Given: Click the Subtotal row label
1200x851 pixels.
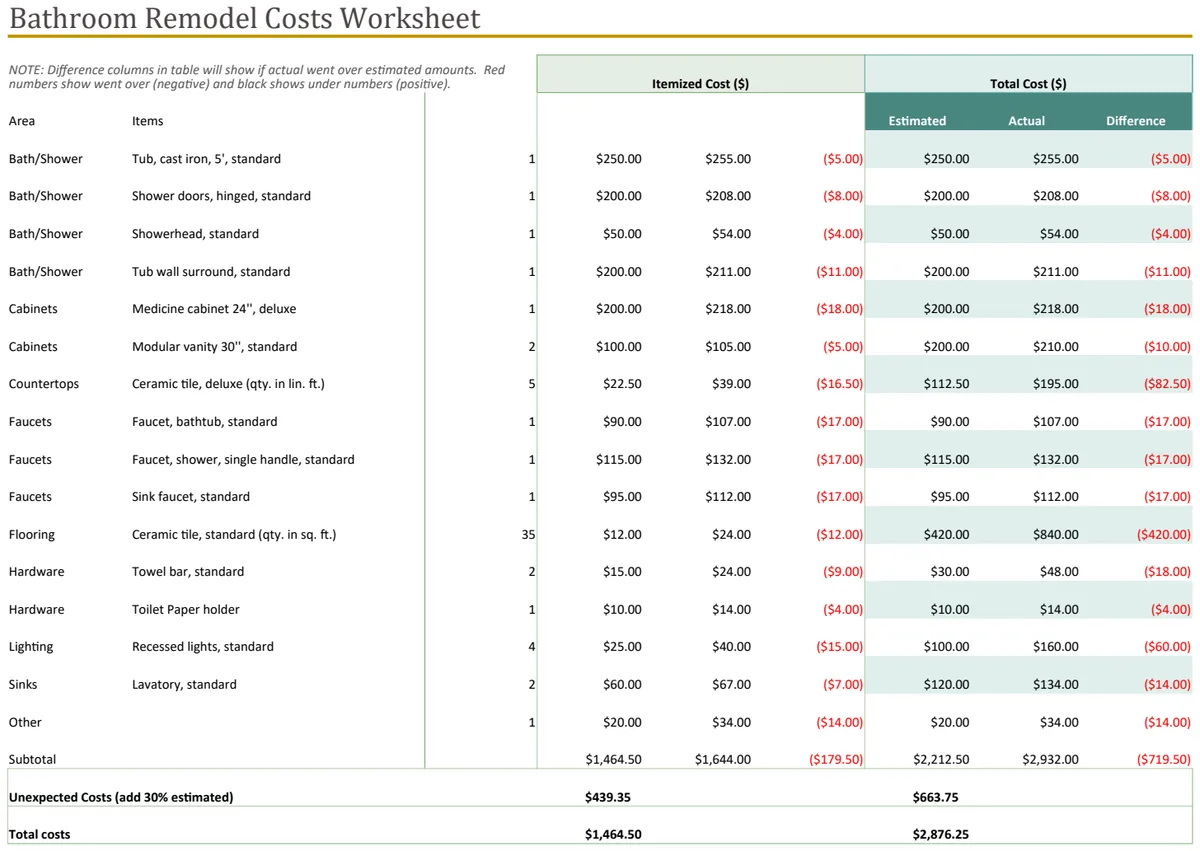Looking at the screenshot, I should point(33,760).
